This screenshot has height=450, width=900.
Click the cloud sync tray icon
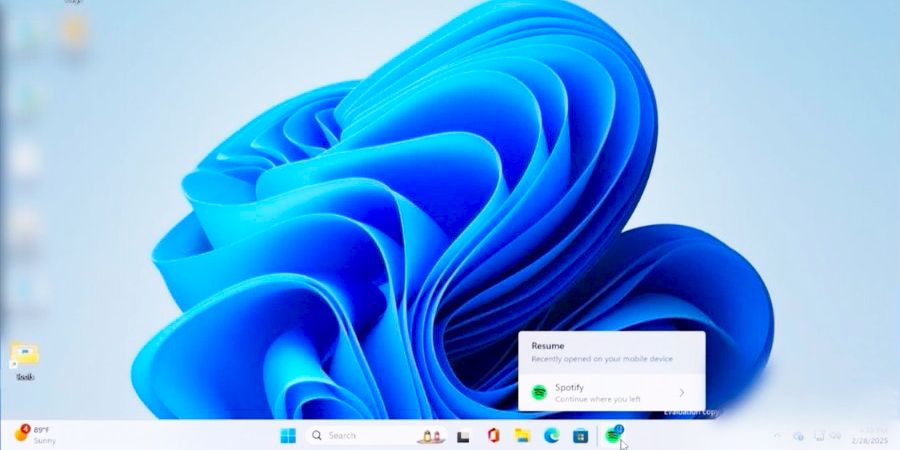point(798,436)
